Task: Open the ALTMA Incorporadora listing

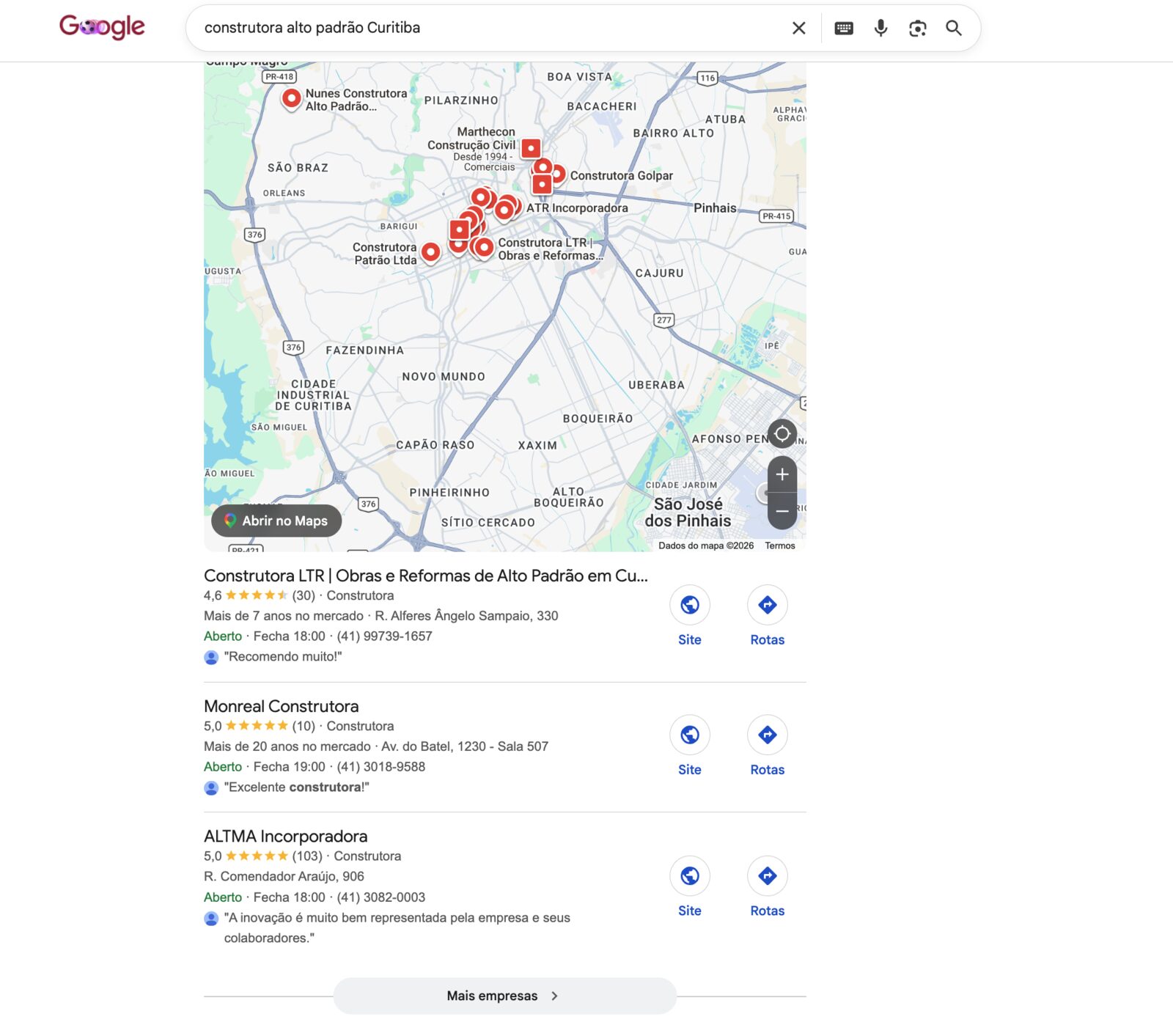Action: 286,836
